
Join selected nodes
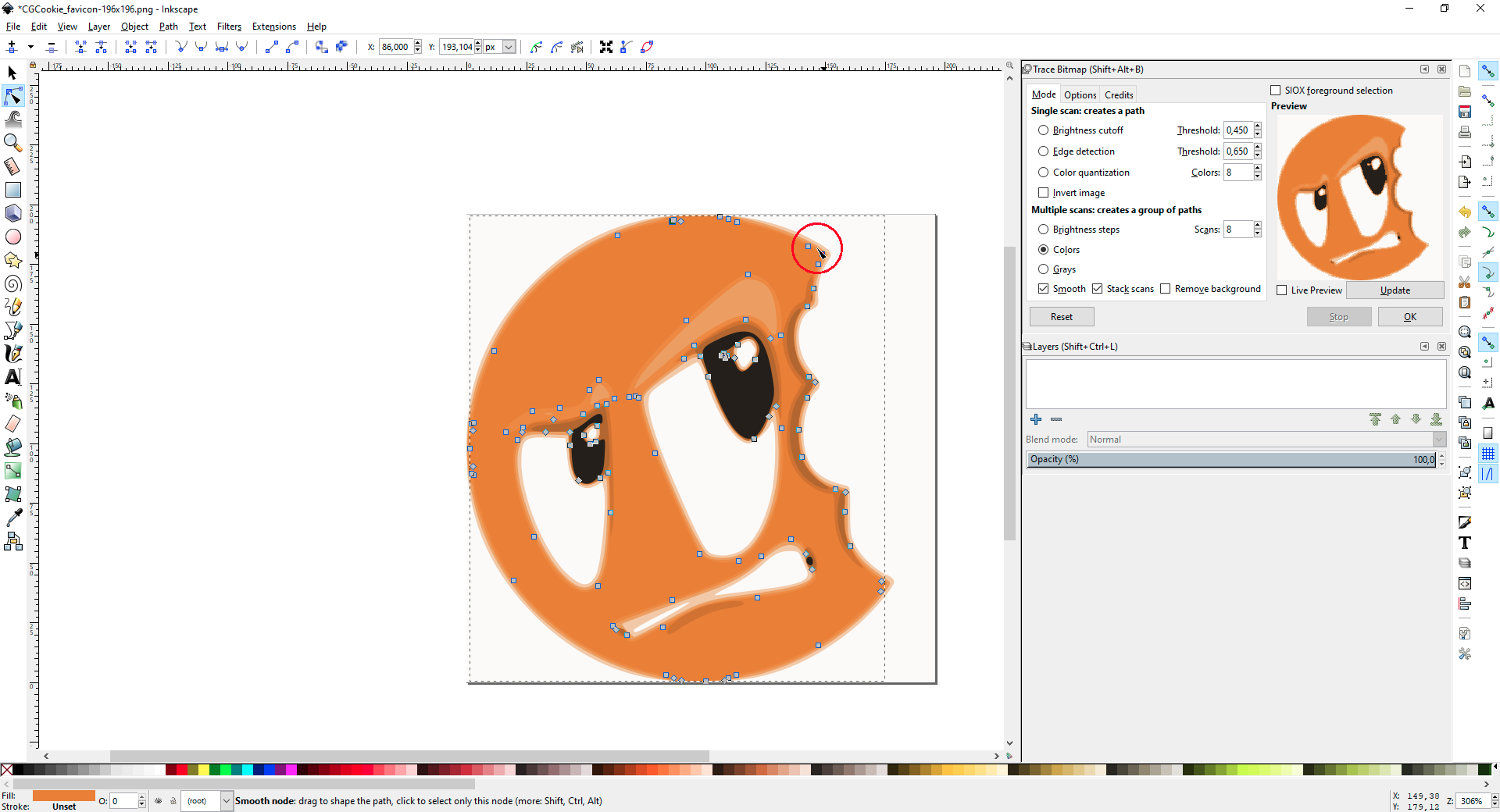(x=80, y=47)
